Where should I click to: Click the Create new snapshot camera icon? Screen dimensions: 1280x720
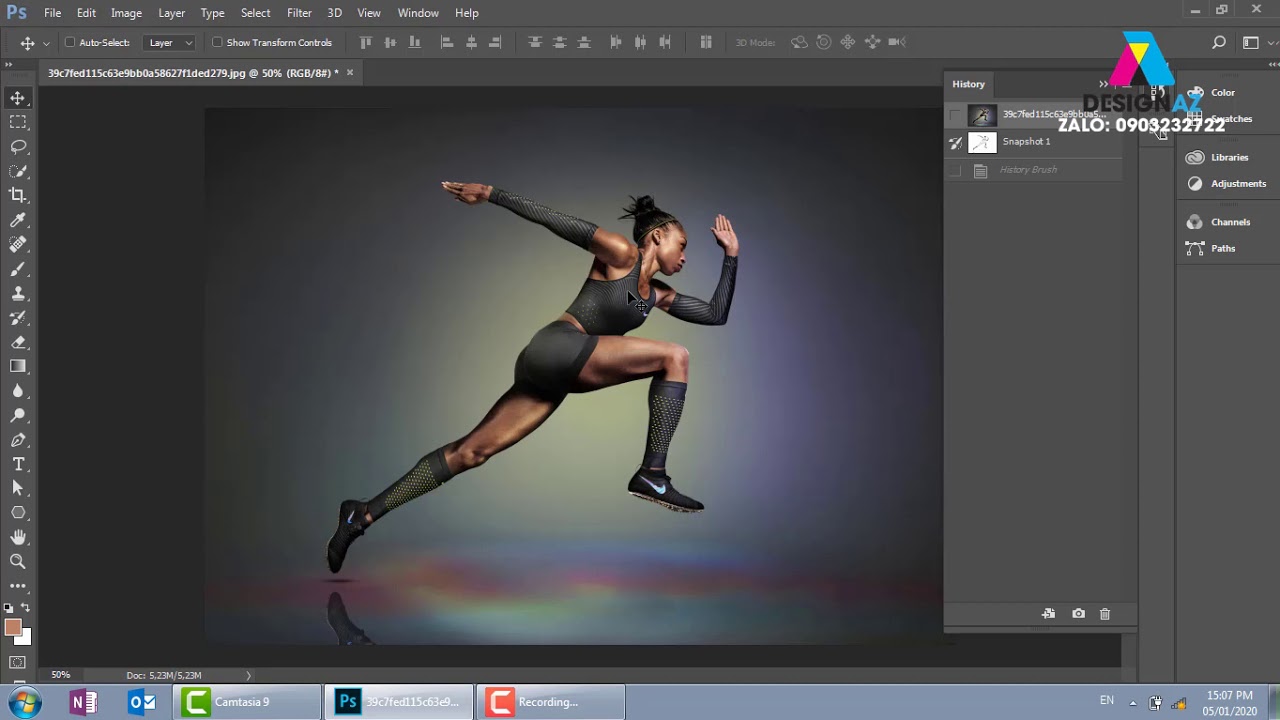coord(1078,613)
